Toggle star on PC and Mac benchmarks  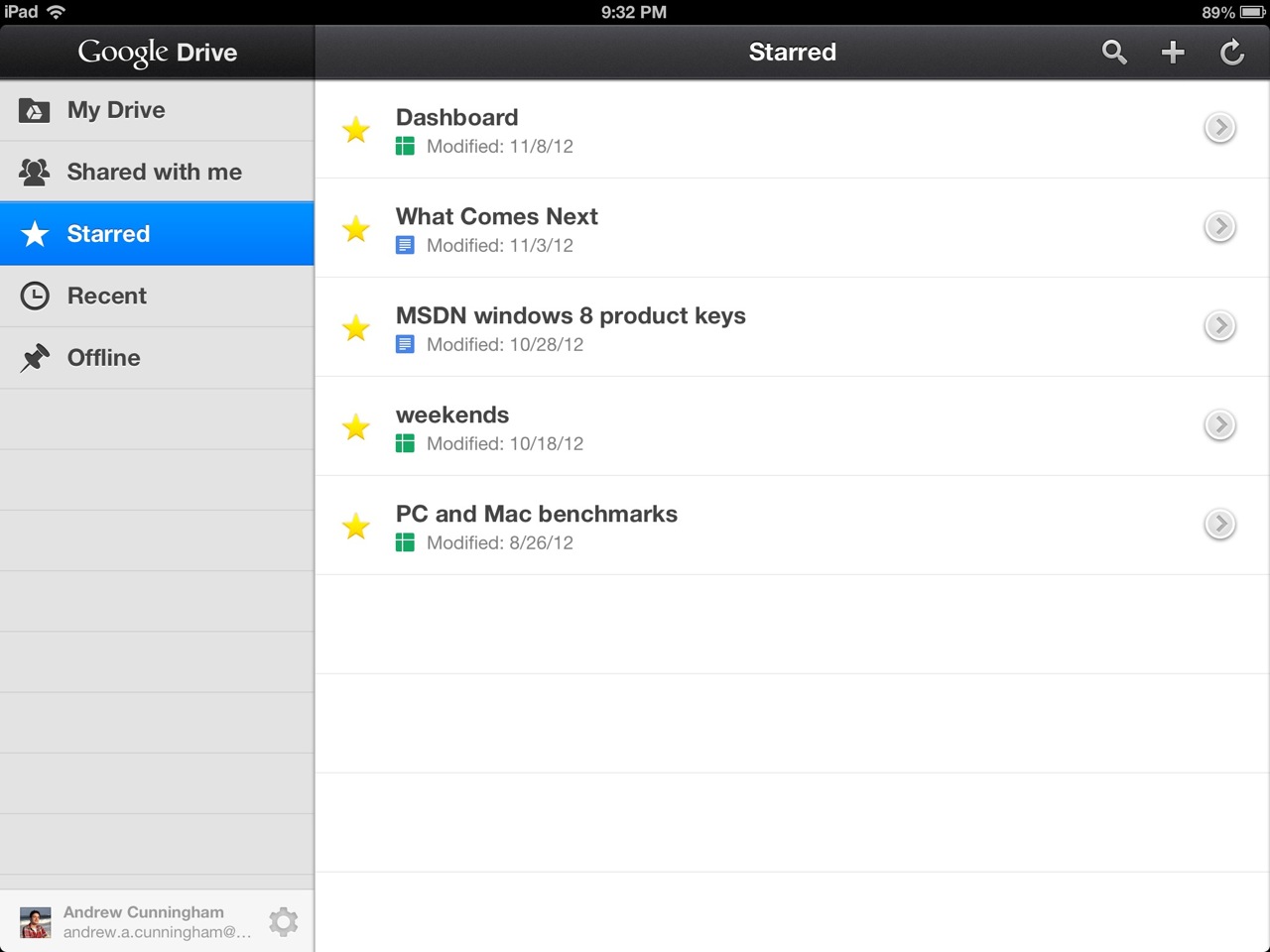click(356, 526)
